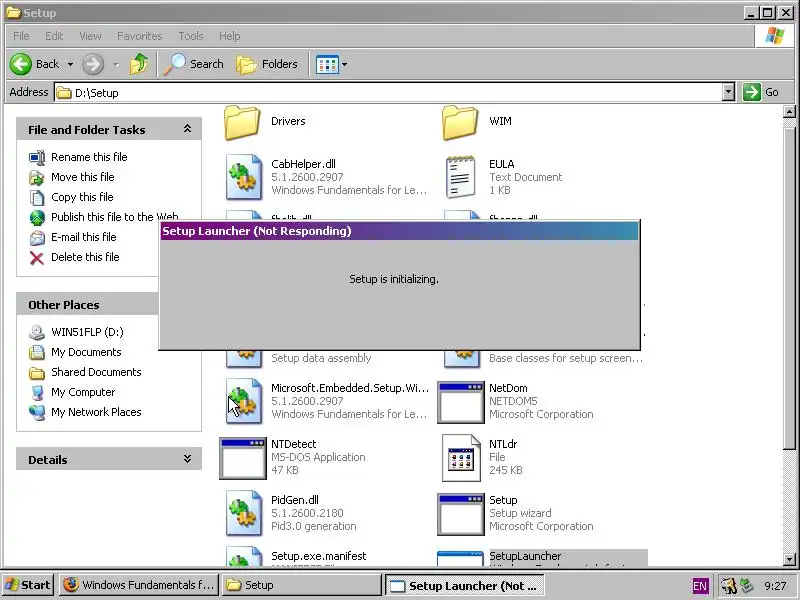Screen dimensions: 800x600
Task: Open WIN51FLP (D:) in Other Places
Action: coord(87,332)
